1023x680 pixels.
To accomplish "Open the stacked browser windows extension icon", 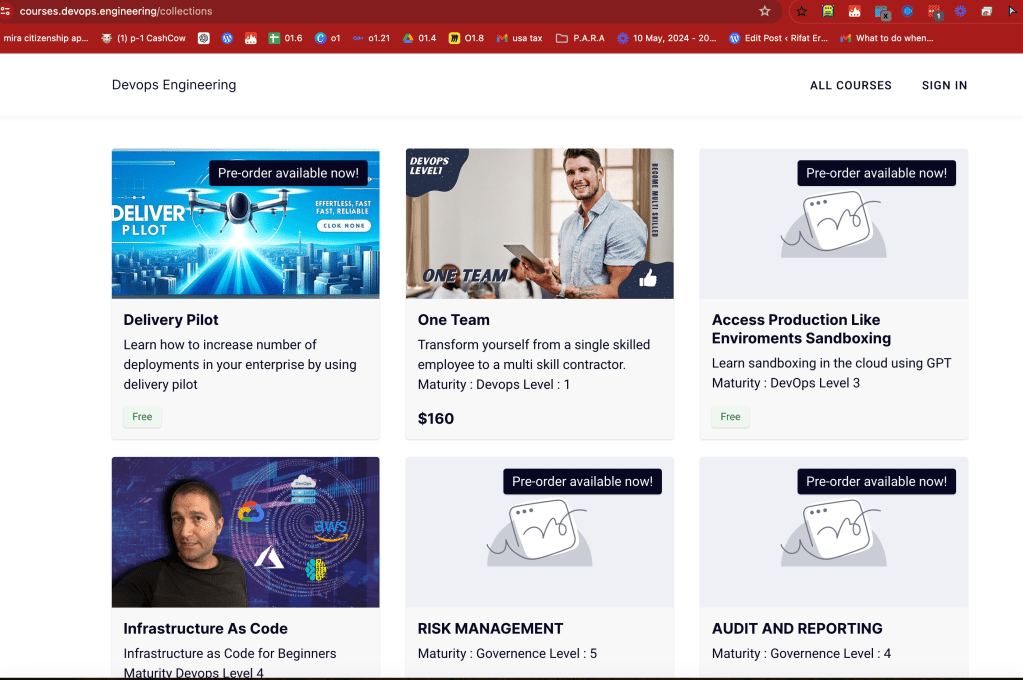I will 986,11.
